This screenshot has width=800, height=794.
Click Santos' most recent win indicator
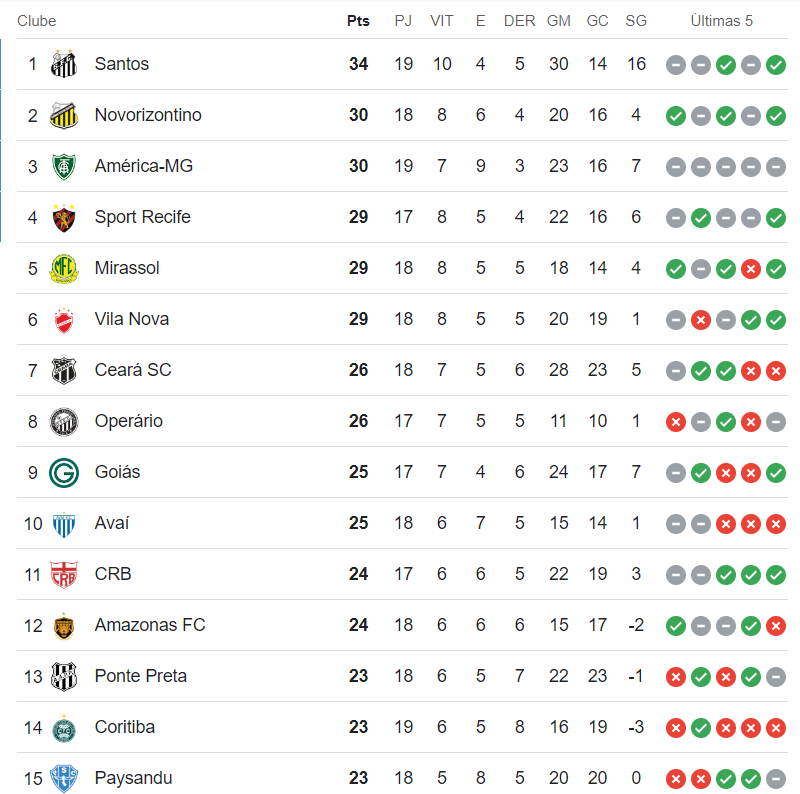(x=776, y=65)
